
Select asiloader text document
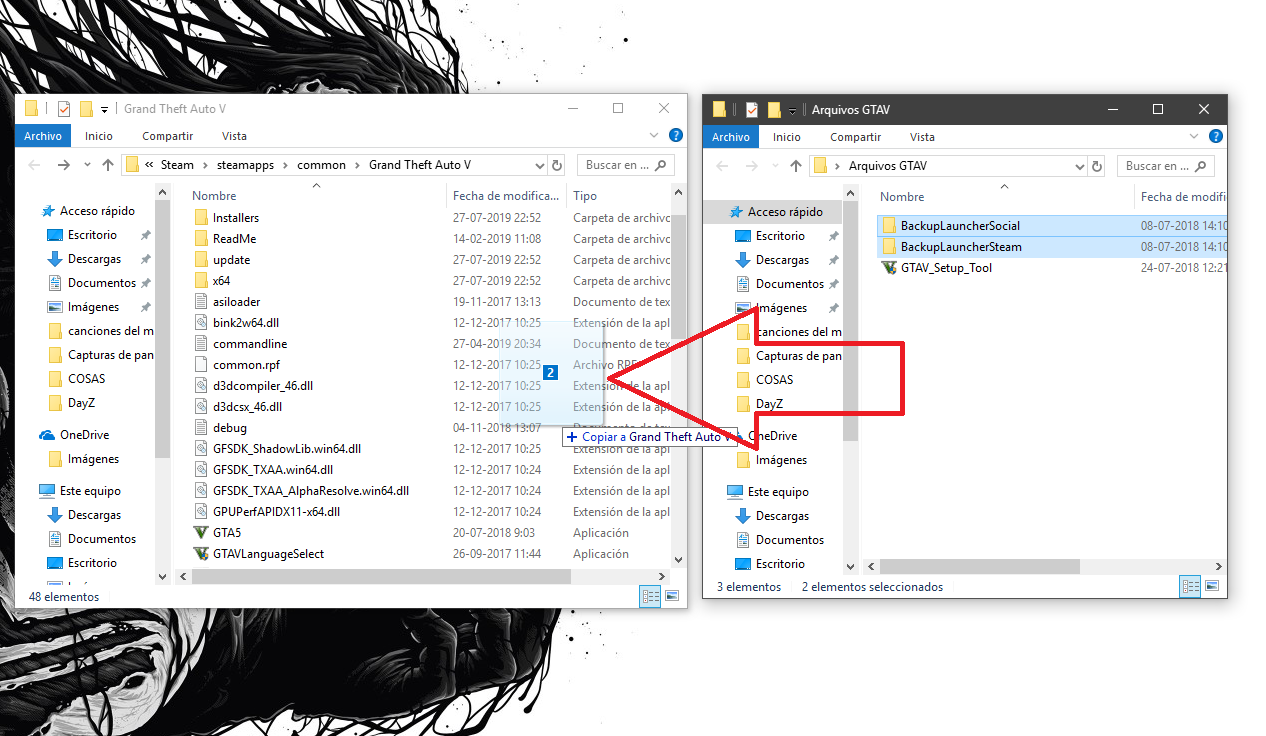(x=237, y=301)
